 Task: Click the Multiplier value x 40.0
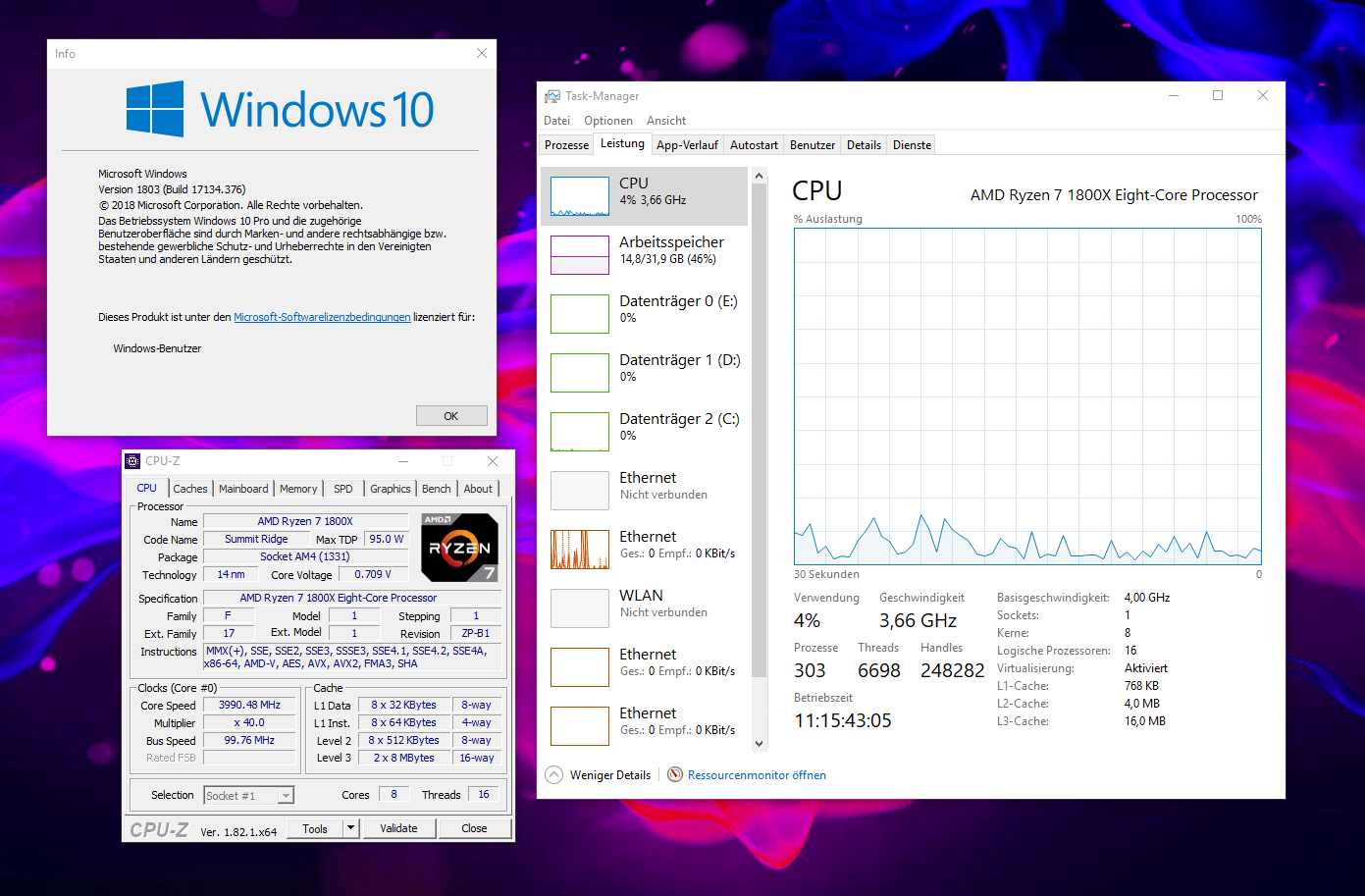point(249,722)
